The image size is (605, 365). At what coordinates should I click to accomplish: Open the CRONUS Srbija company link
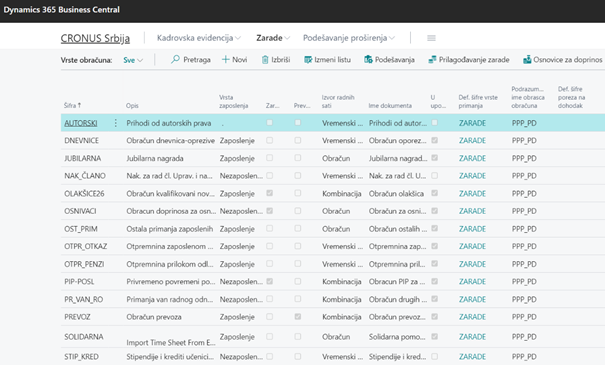pyautogui.click(x=95, y=38)
